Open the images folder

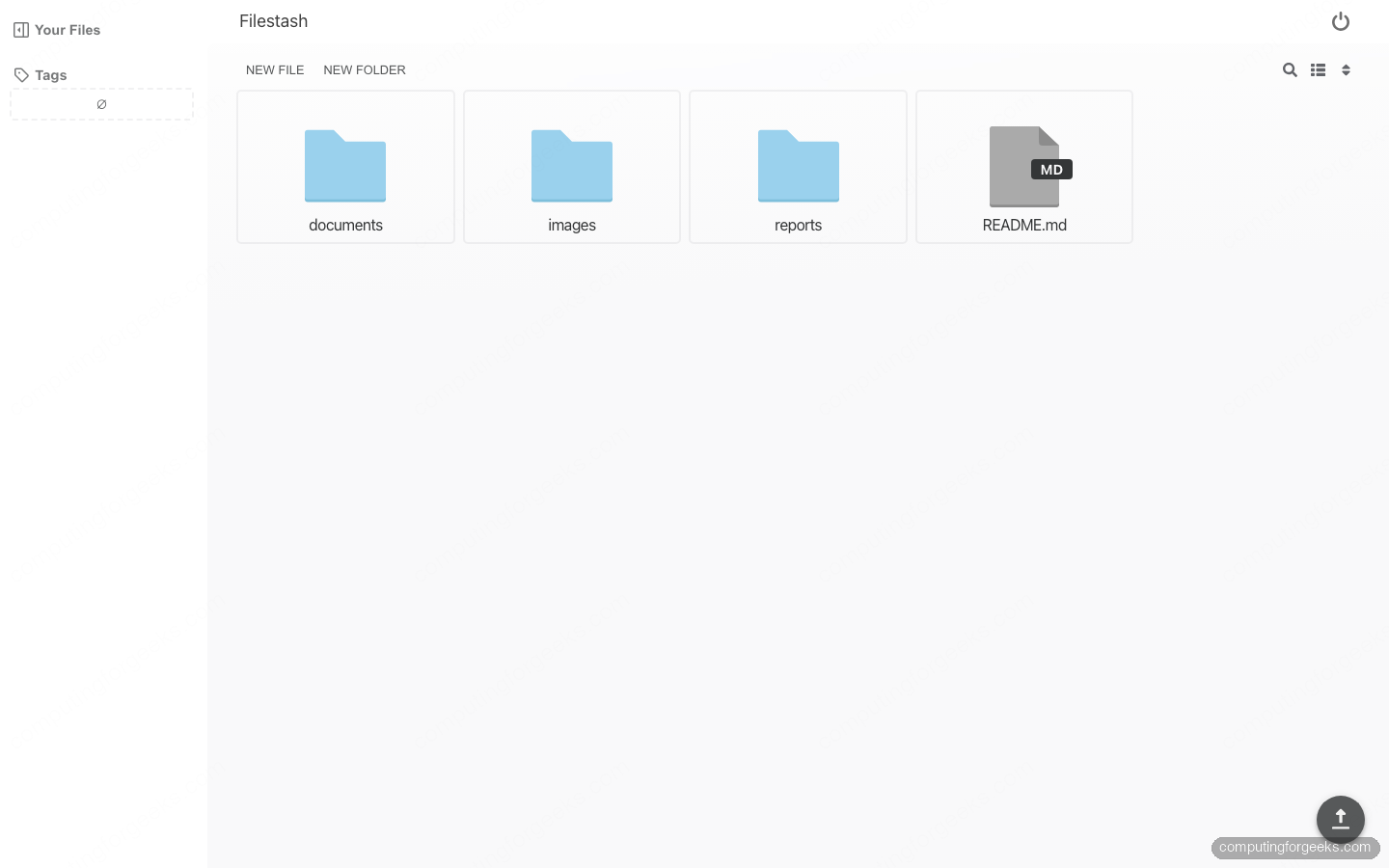pyautogui.click(x=572, y=167)
